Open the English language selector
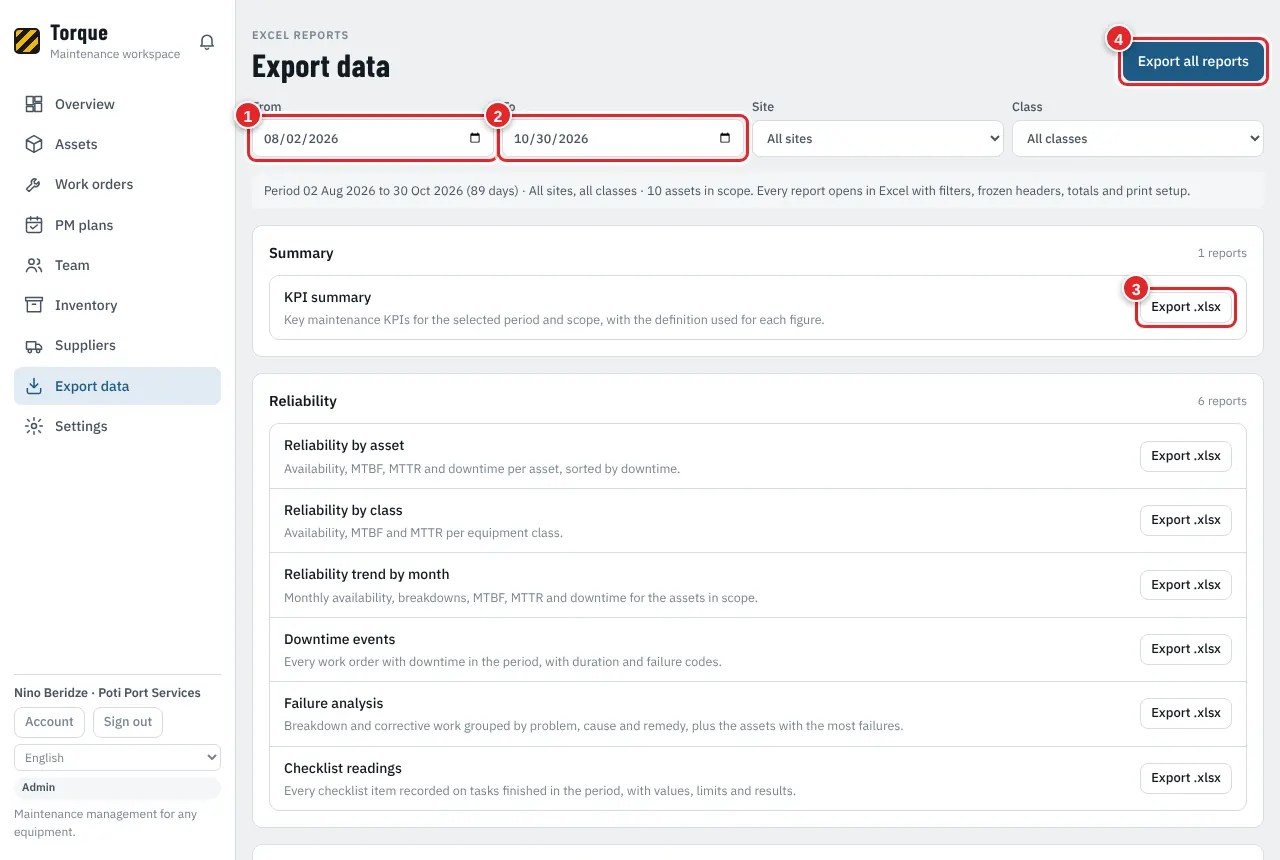This screenshot has width=1280, height=860. pos(117,758)
